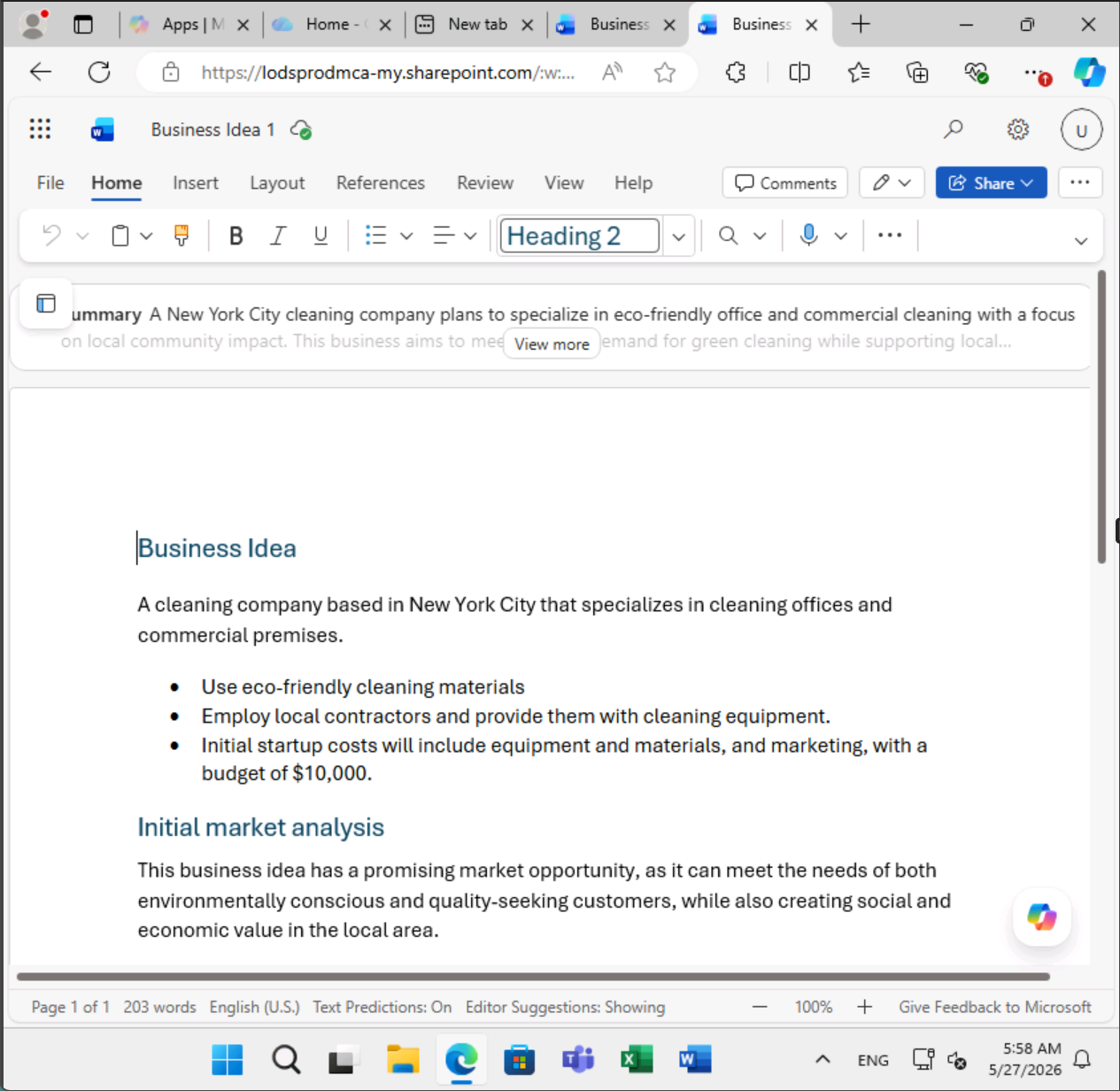Viewport: 1120px width, 1091px height.
Task: Click the Find magnifier in ribbon
Action: 728,236
